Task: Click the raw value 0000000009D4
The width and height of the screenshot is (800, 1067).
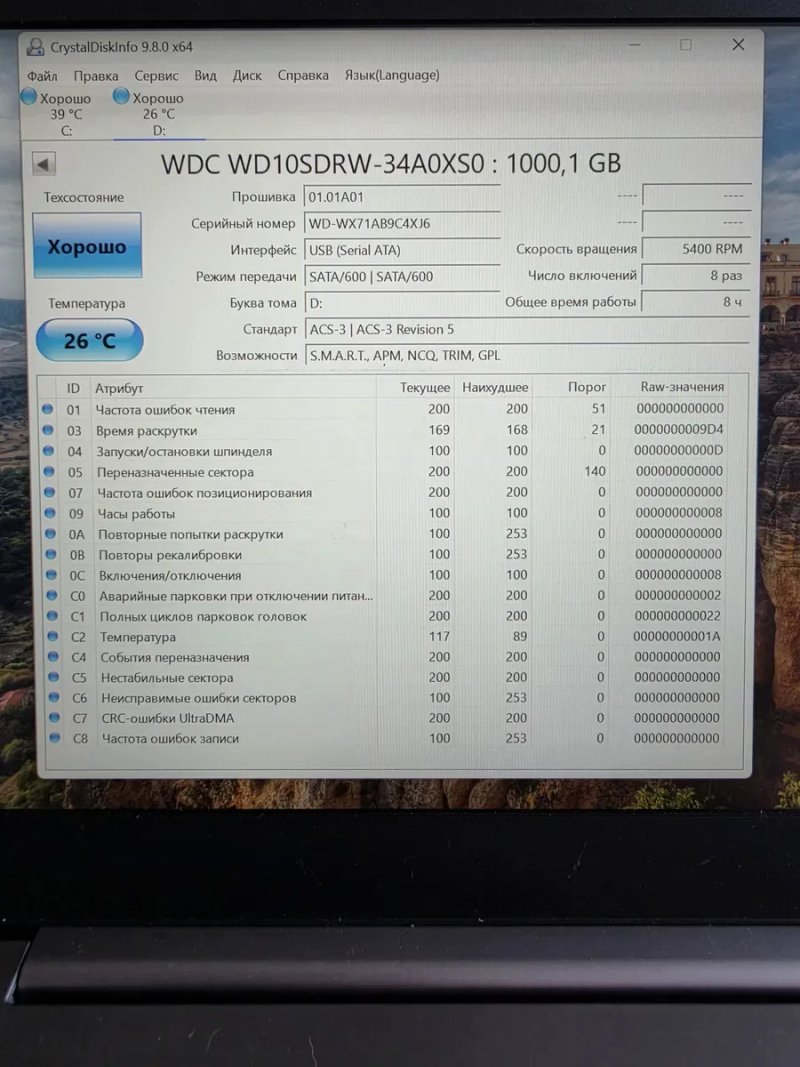Action: 678,429
